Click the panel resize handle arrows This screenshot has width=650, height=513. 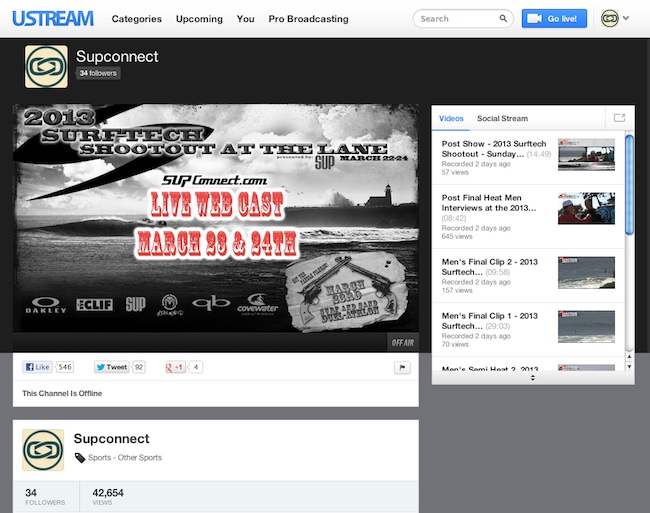pyautogui.click(x=533, y=377)
